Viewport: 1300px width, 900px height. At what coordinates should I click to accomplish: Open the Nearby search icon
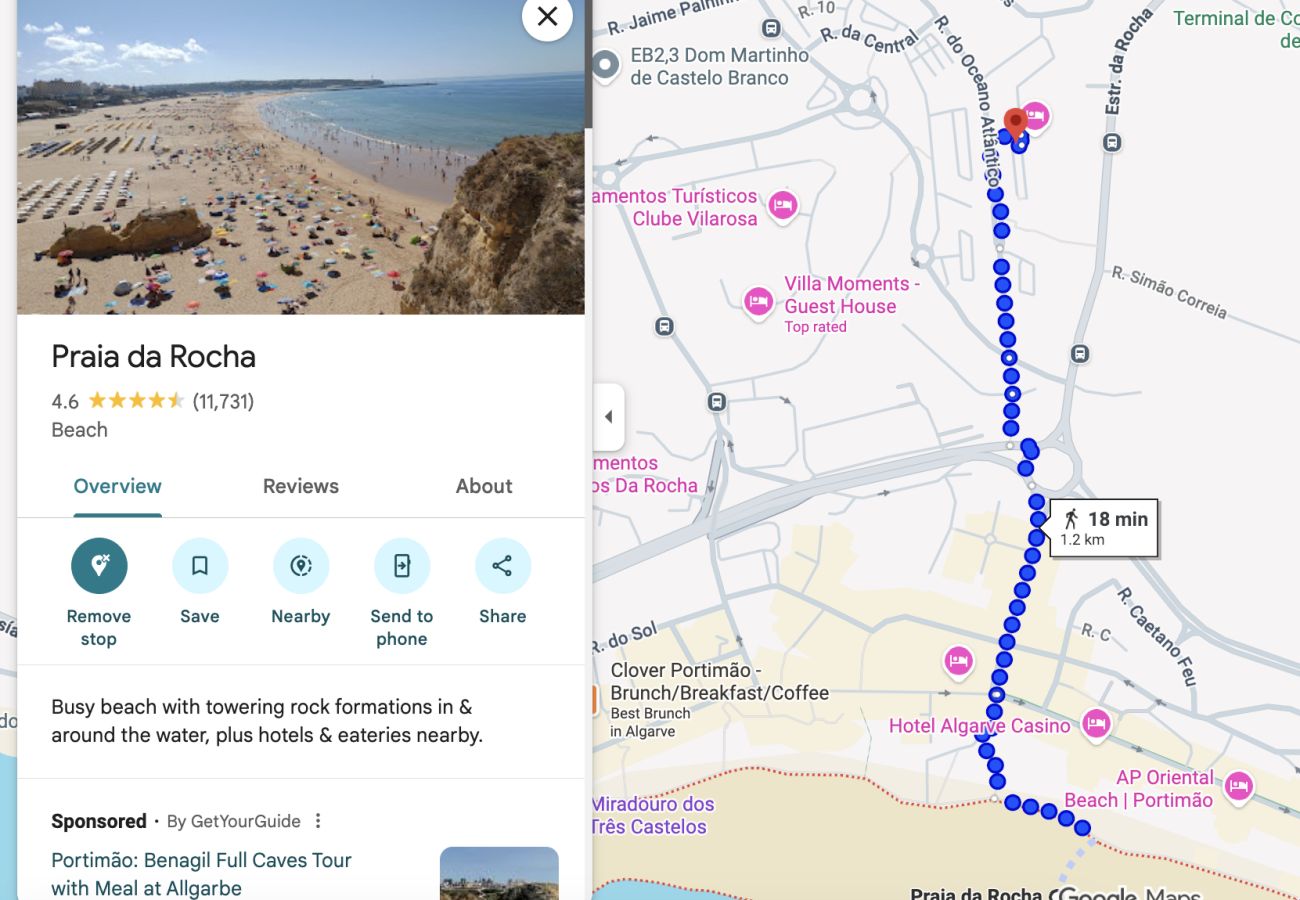301,565
